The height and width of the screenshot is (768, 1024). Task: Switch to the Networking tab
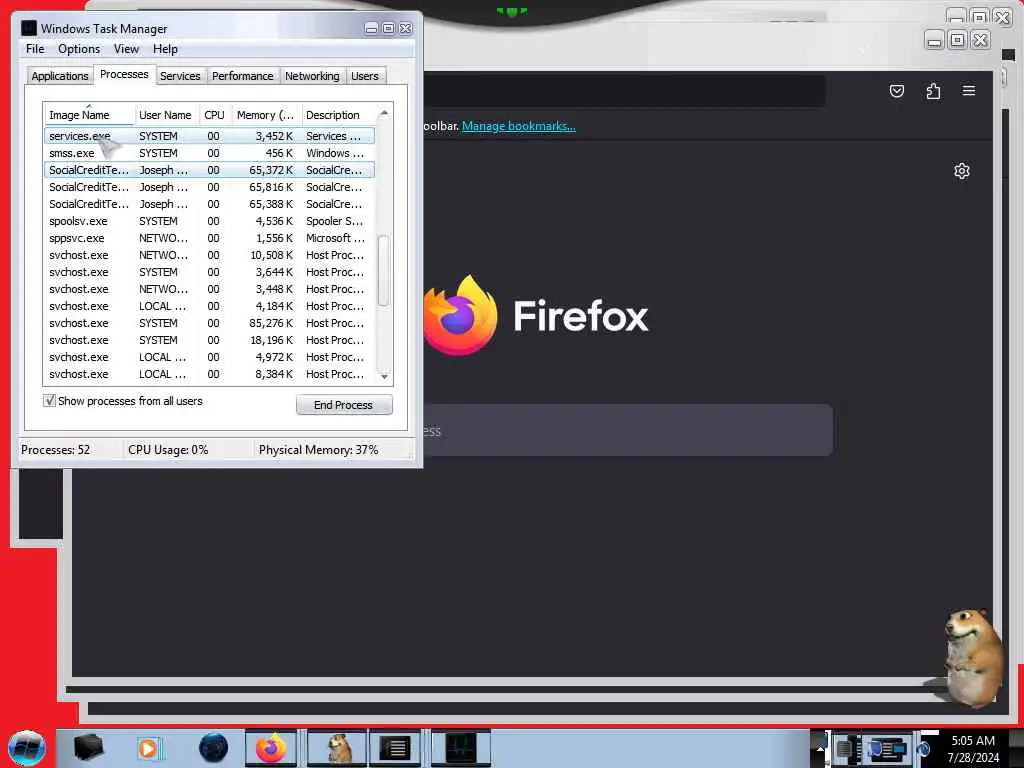pyautogui.click(x=312, y=76)
